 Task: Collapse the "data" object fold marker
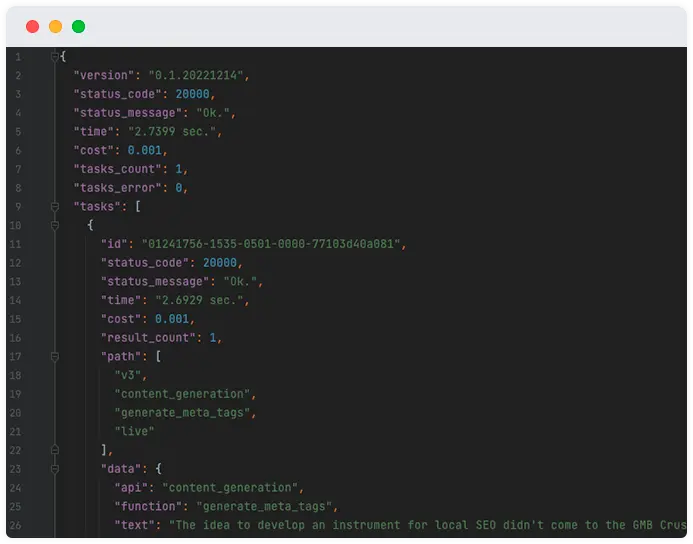point(55,469)
